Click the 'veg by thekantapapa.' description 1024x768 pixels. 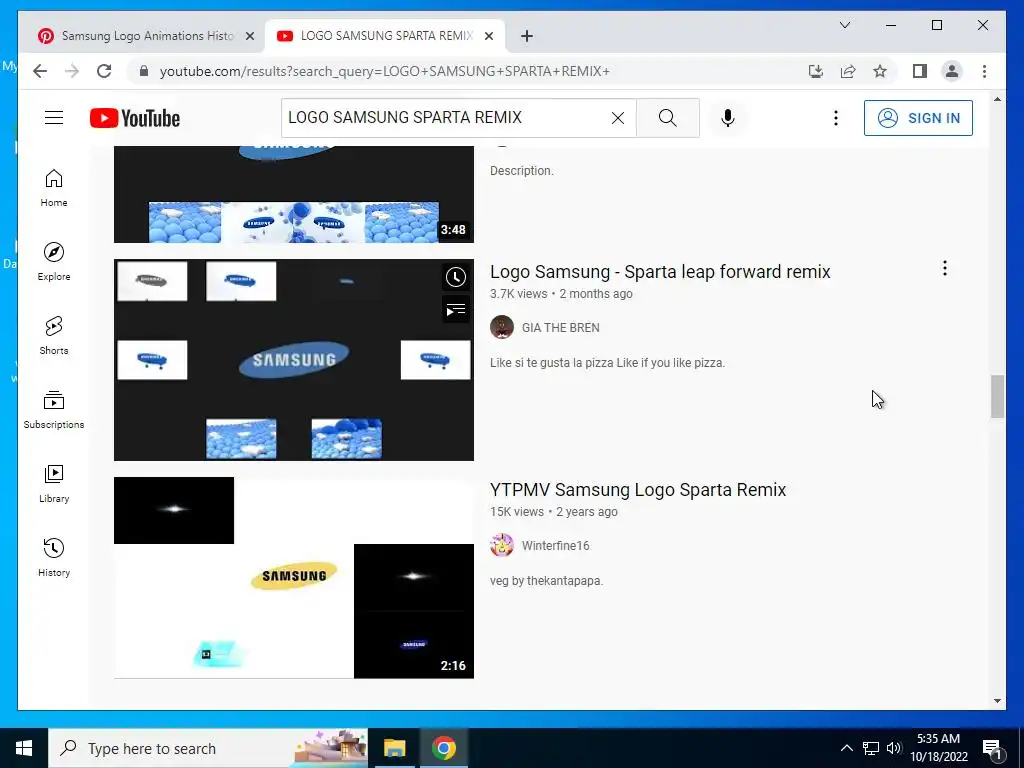[546, 581]
